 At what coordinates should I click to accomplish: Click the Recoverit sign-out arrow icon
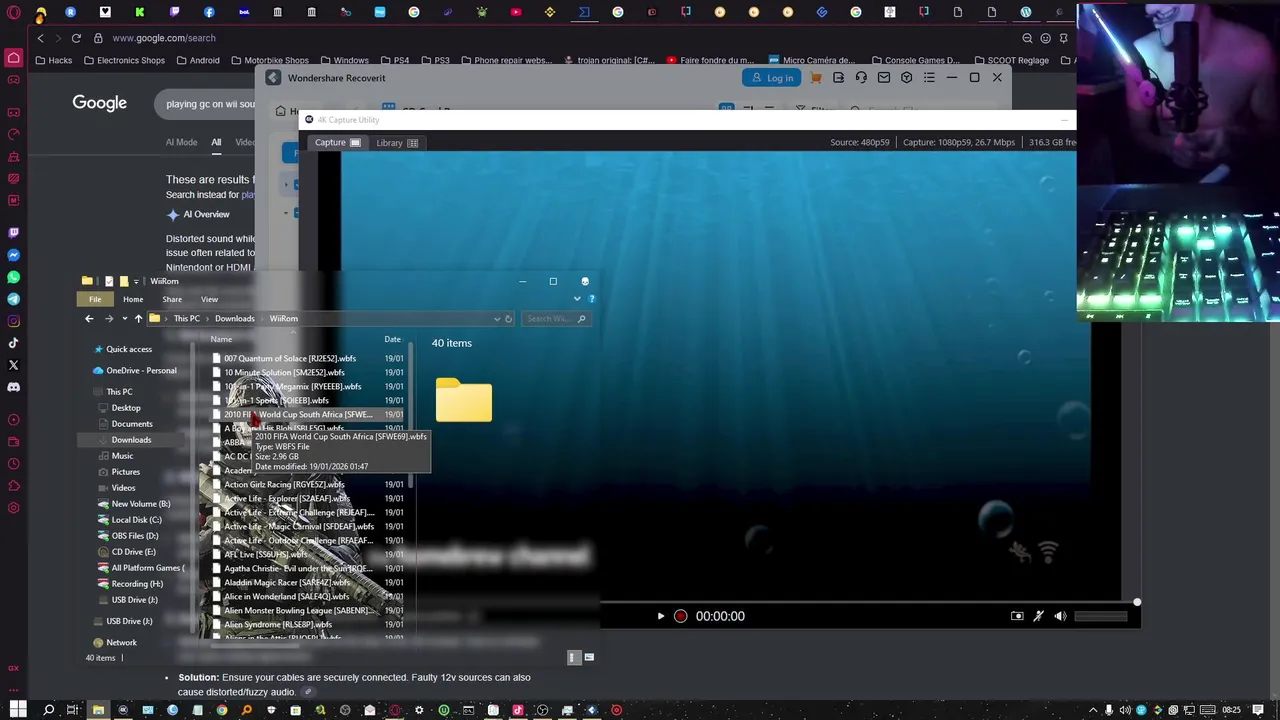point(838,78)
